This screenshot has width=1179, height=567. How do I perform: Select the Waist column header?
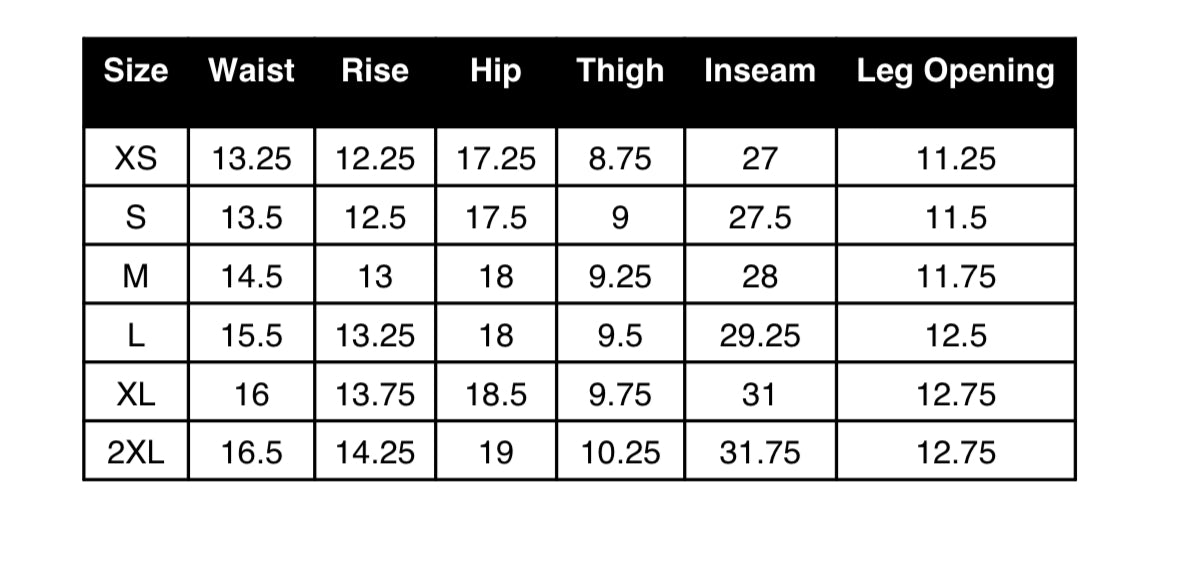click(251, 71)
